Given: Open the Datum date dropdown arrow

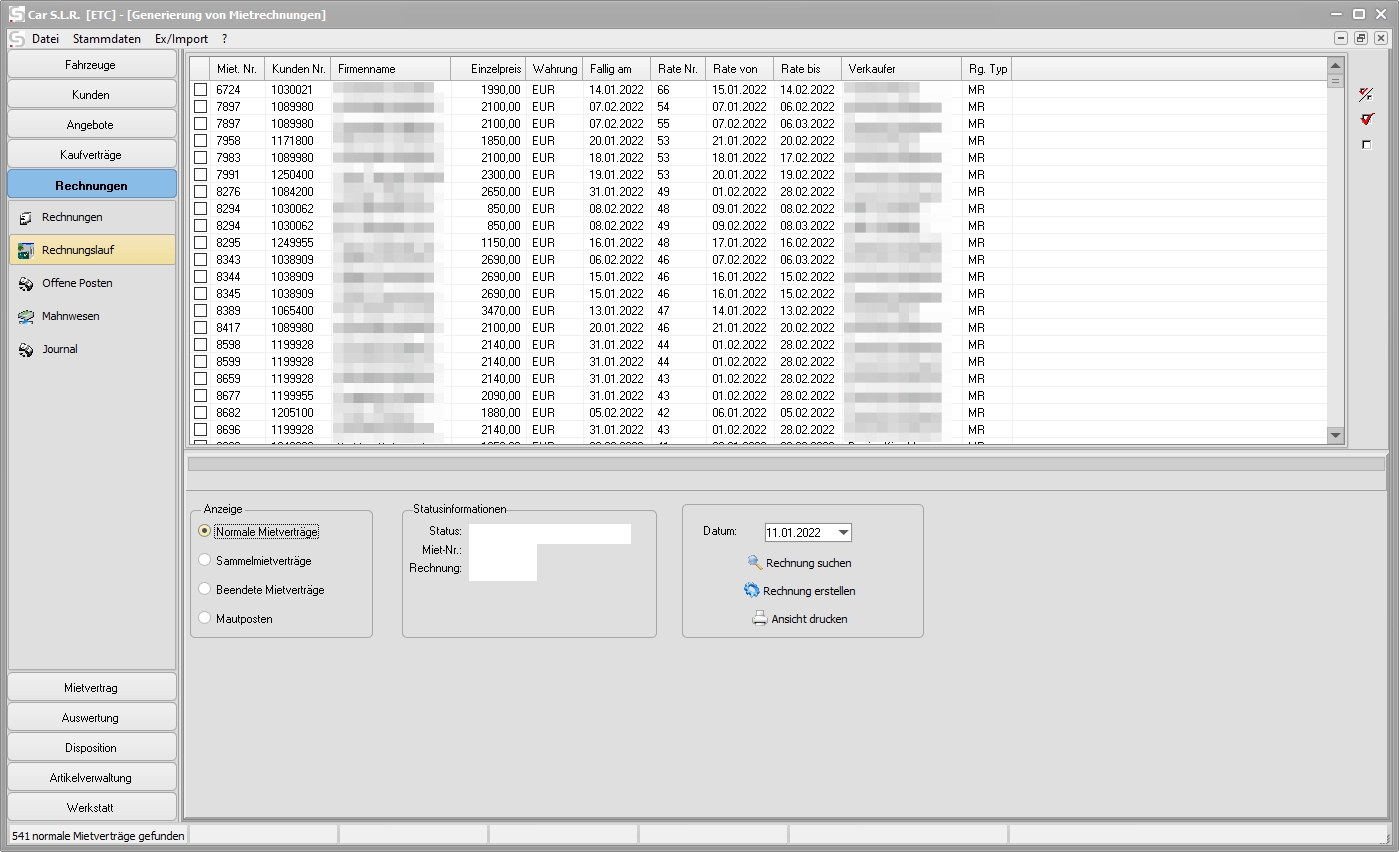Looking at the screenshot, I should [x=843, y=533].
